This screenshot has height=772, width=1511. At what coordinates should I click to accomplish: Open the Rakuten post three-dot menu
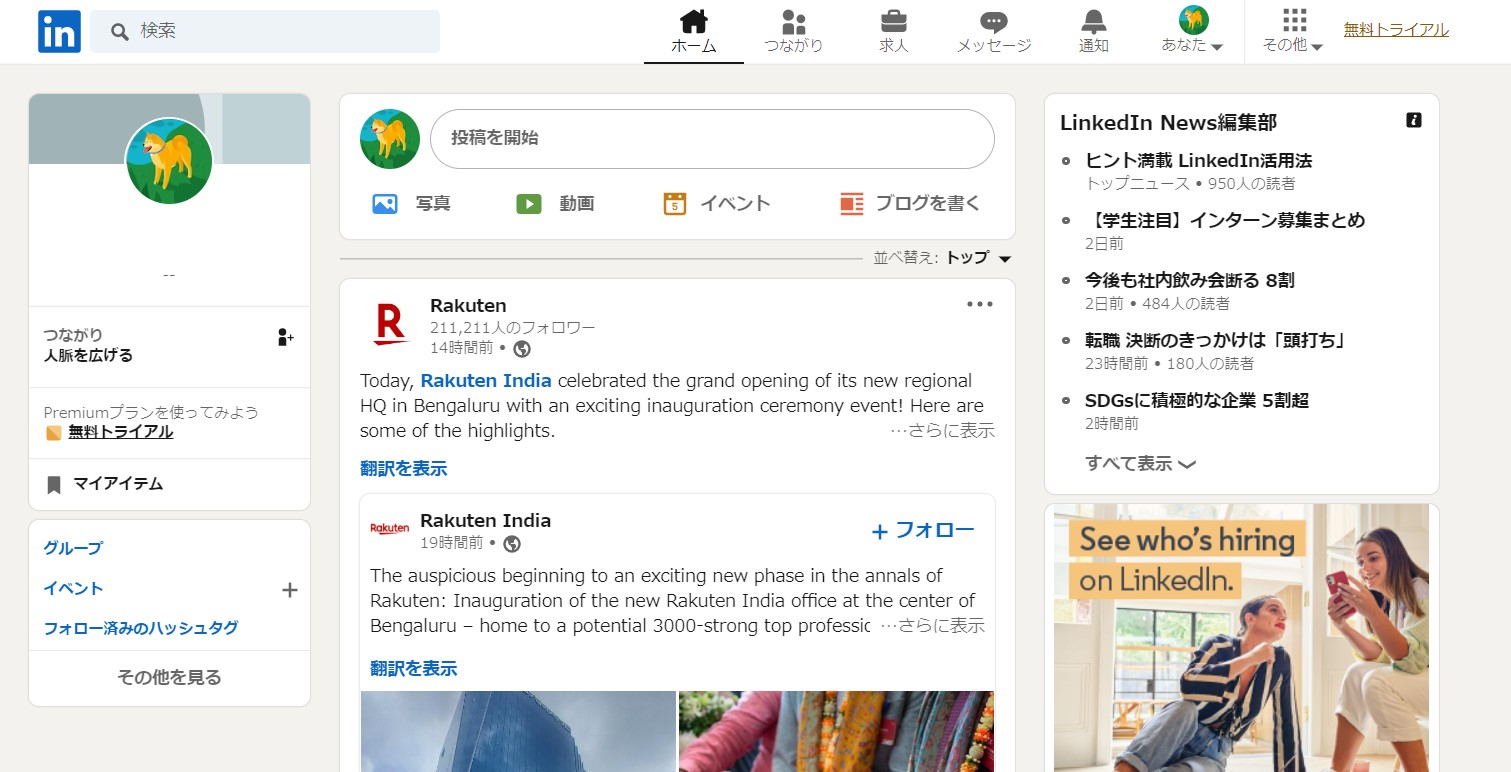980,304
